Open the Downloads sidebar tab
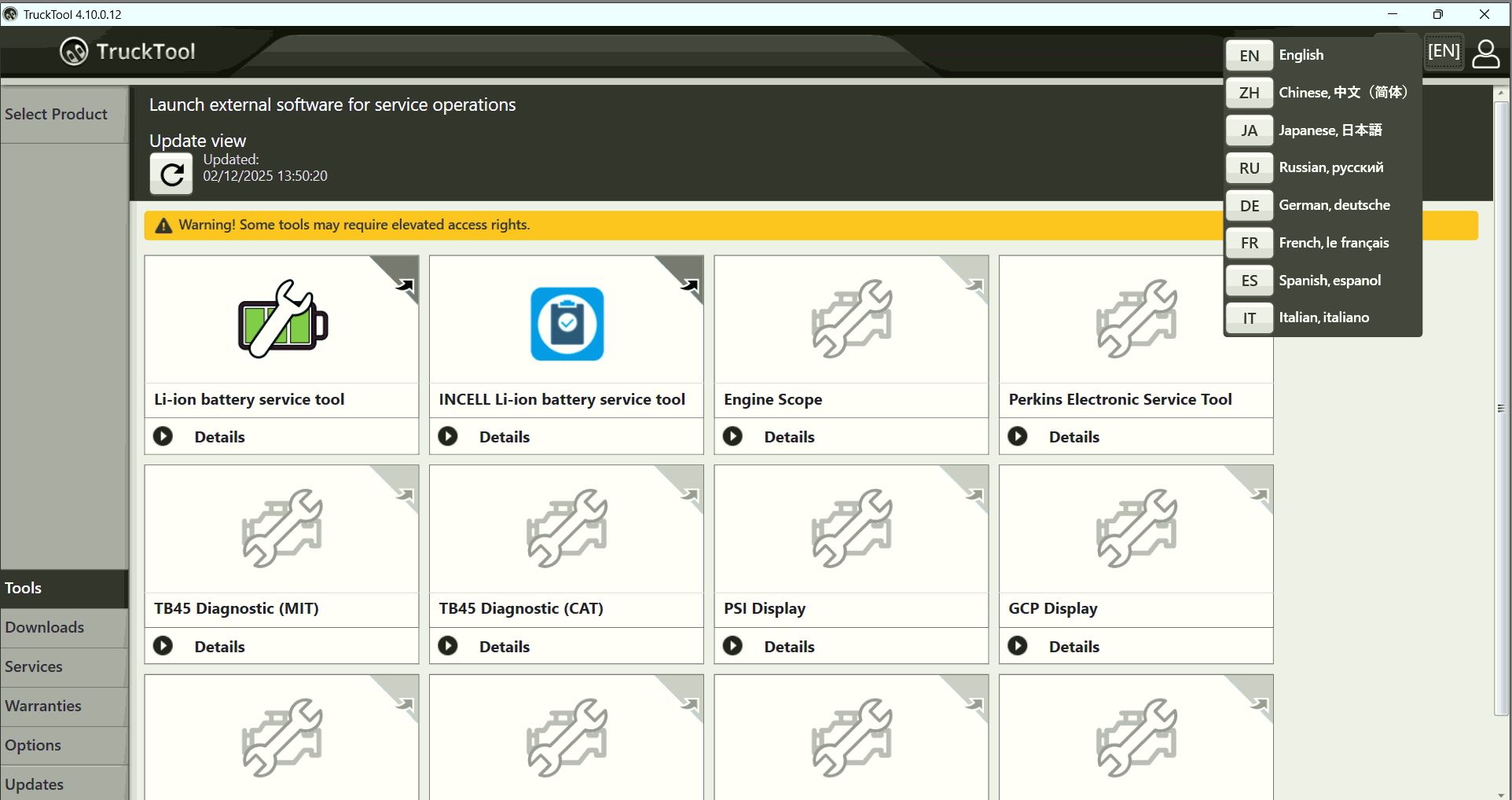 pyautogui.click(x=64, y=628)
